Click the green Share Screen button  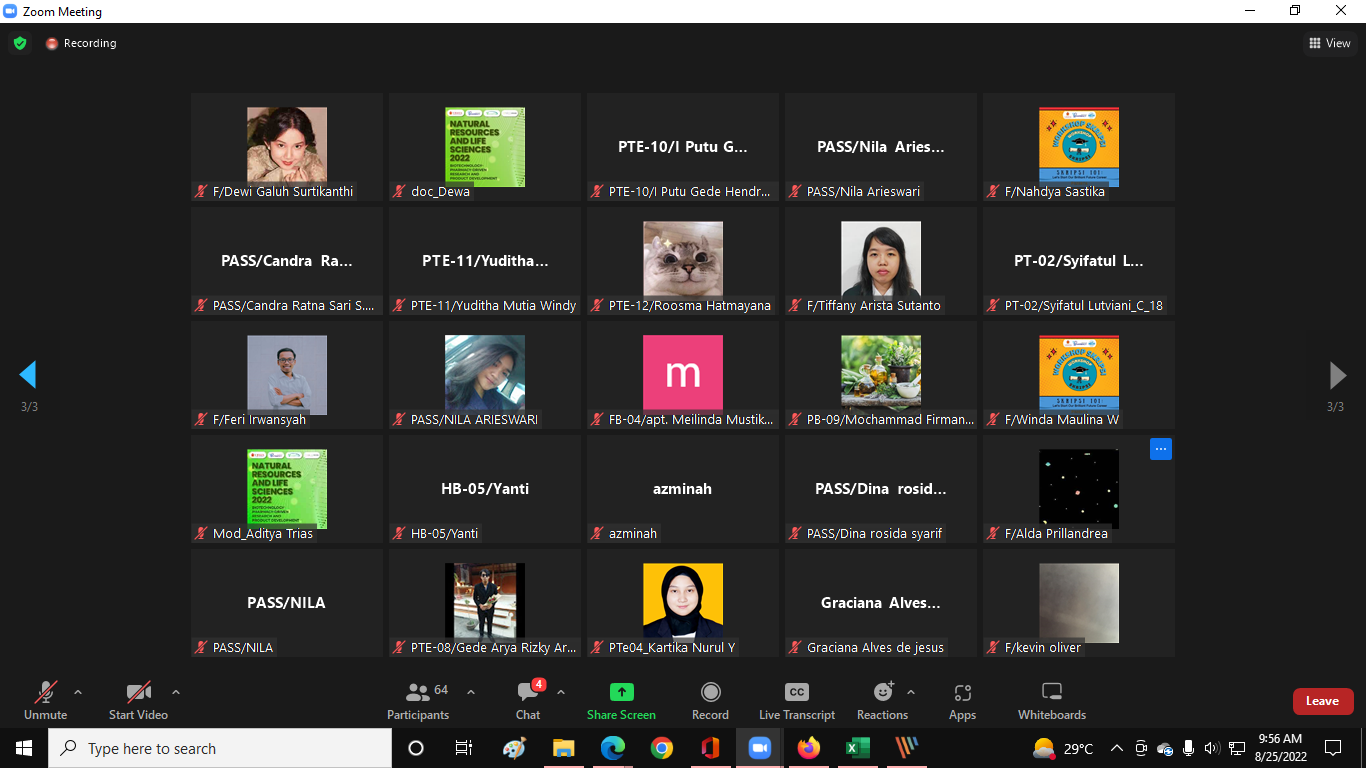coord(621,693)
